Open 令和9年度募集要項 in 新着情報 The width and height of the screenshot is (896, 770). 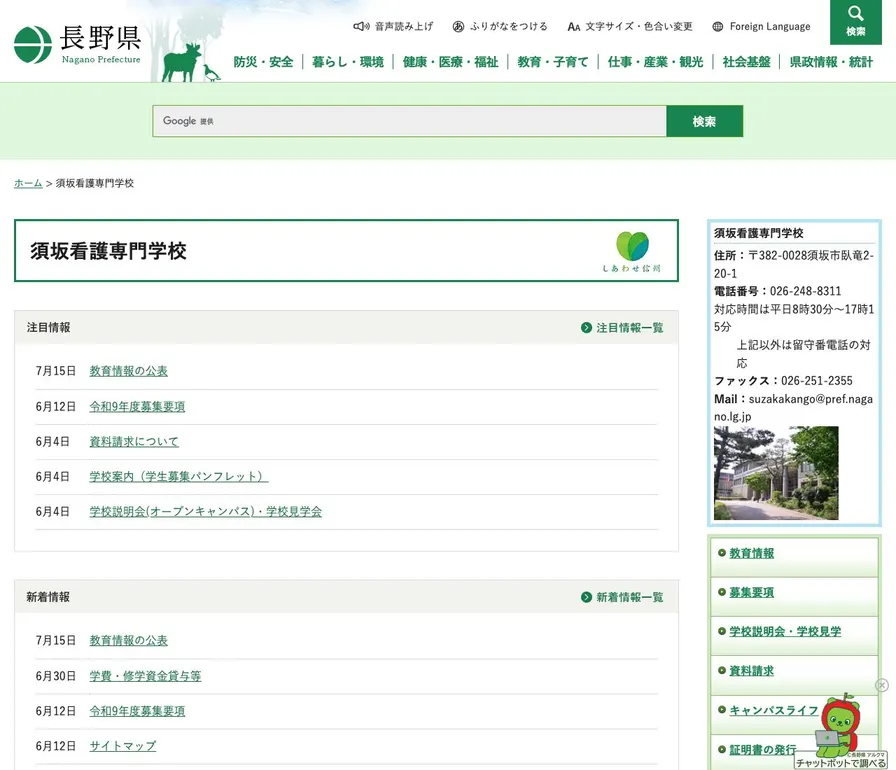[x=137, y=711]
